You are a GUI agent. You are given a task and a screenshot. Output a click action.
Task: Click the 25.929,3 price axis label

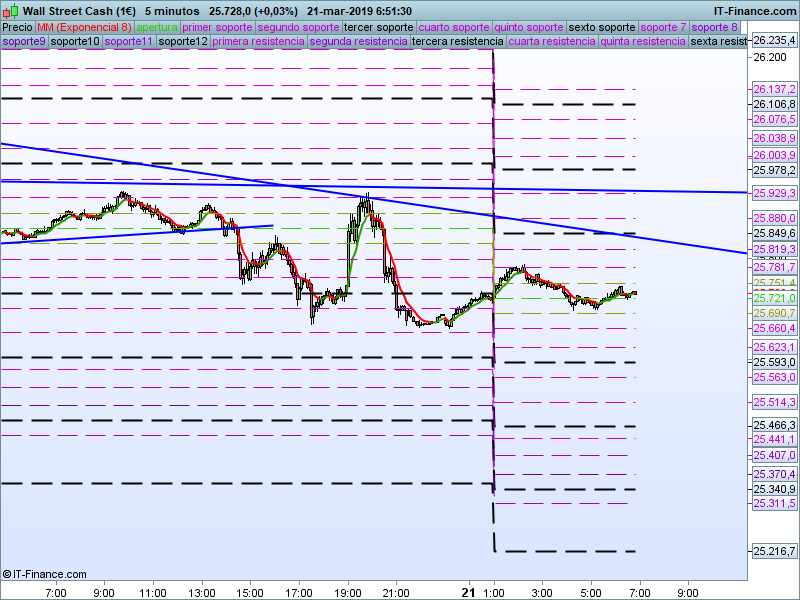click(774, 193)
